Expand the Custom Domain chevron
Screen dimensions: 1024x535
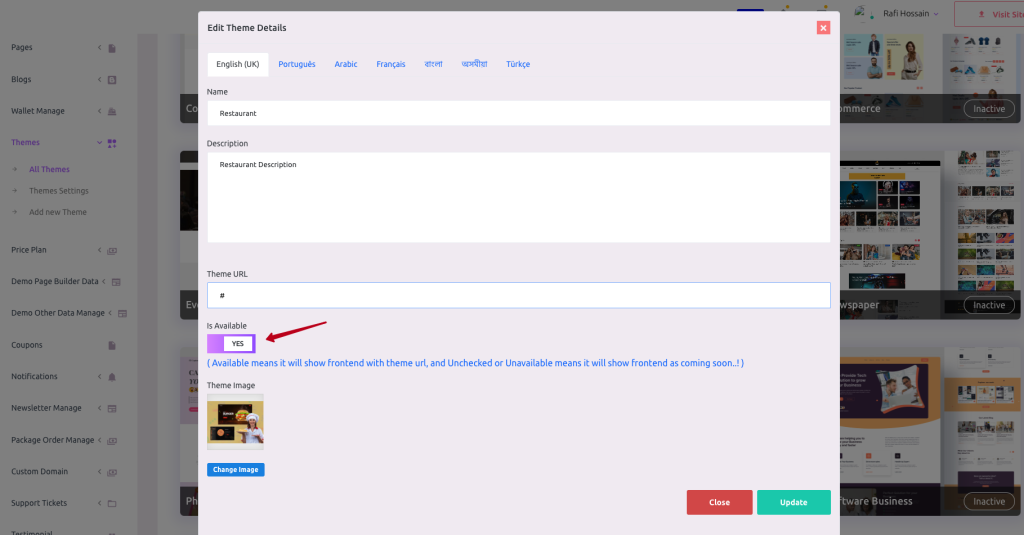click(x=99, y=472)
